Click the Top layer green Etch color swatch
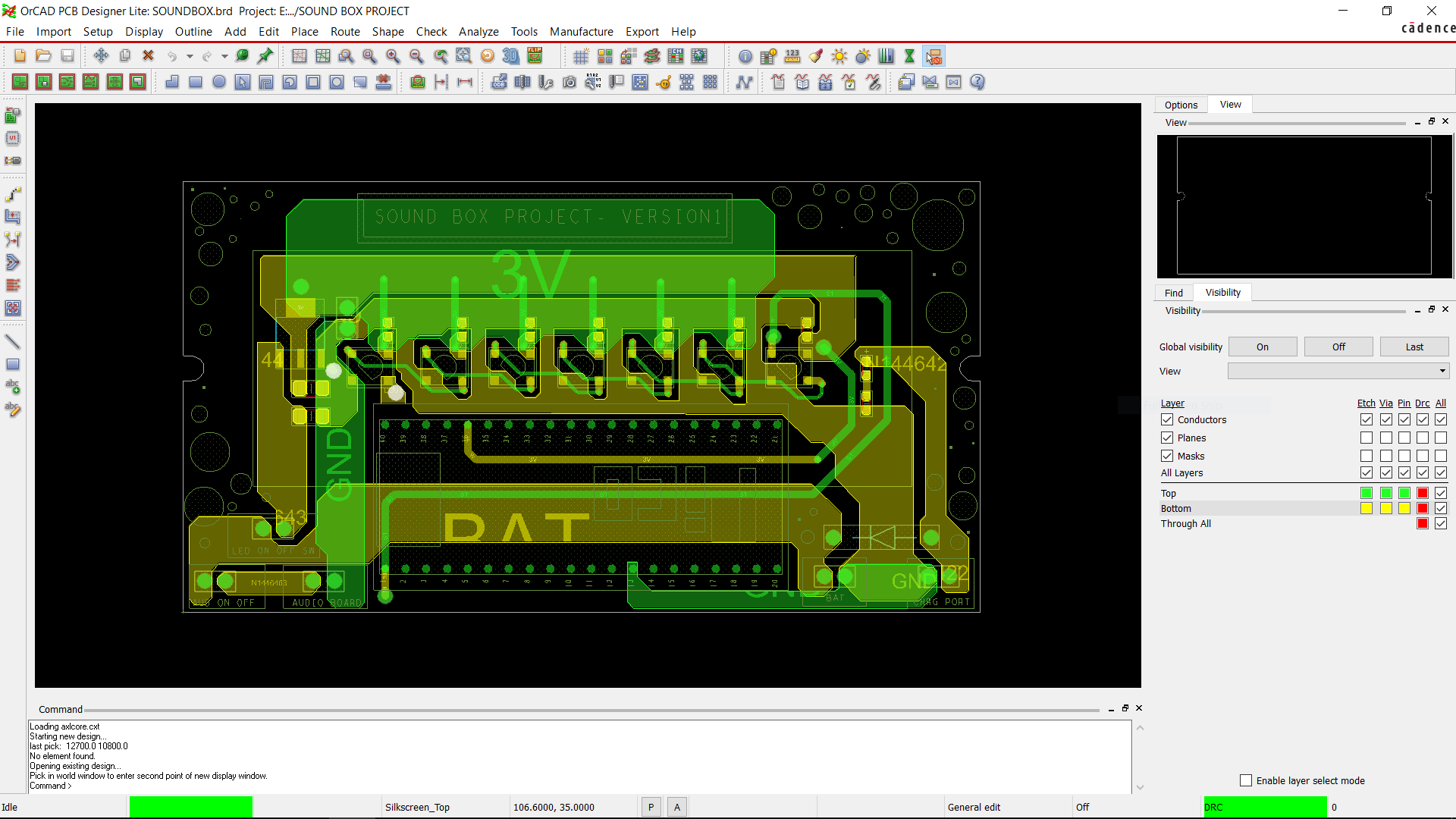This screenshot has height=819, width=1456. [1367, 493]
